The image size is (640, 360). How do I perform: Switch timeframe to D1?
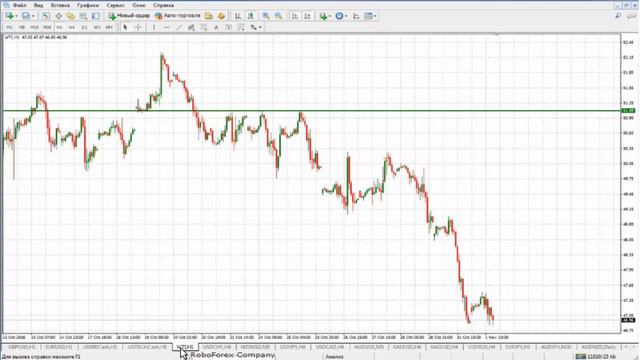pyautogui.click(x=84, y=27)
